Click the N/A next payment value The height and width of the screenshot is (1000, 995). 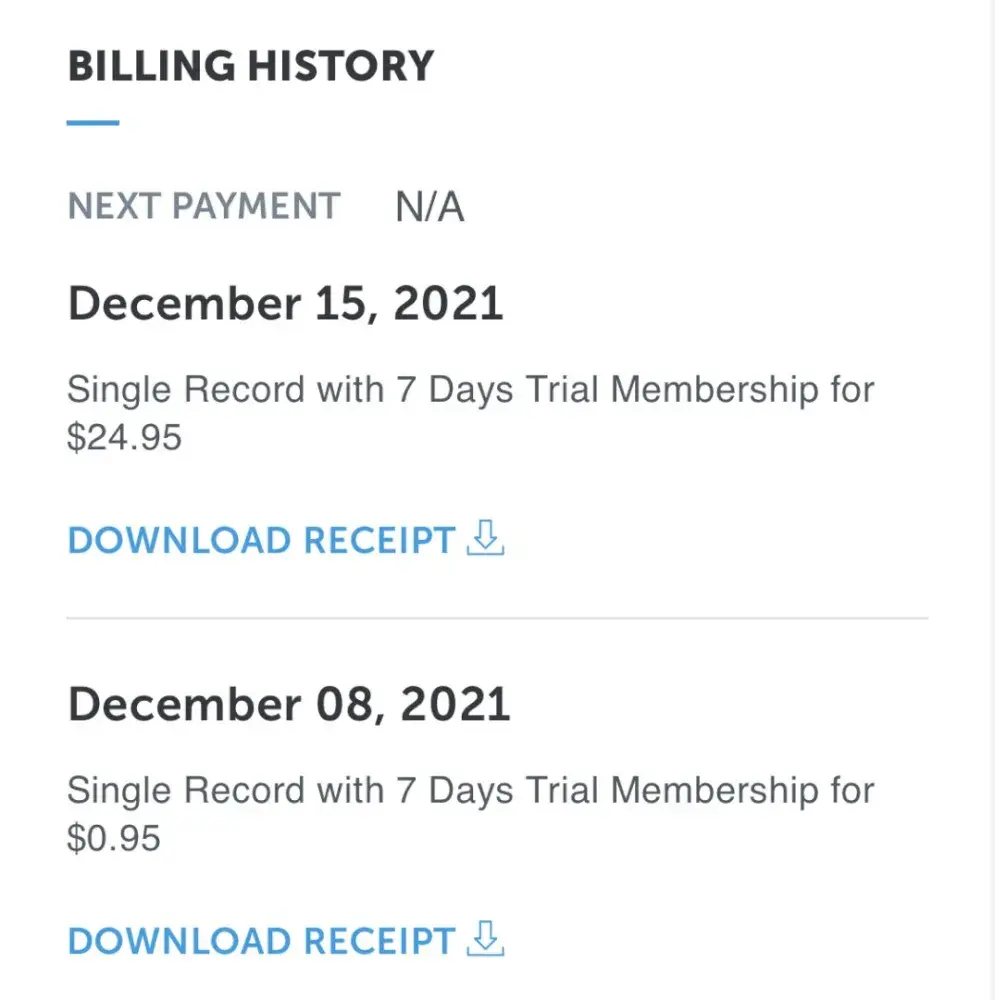[x=430, y=207]
